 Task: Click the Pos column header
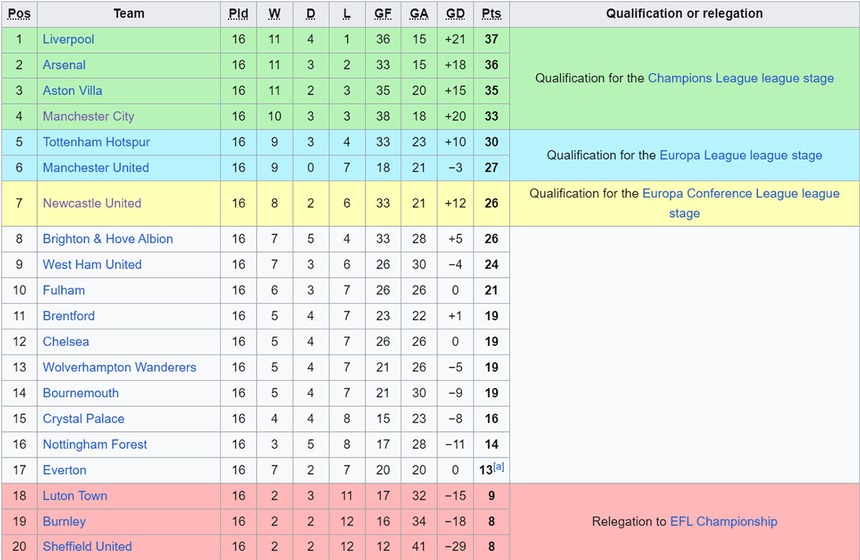pos(19,14)
